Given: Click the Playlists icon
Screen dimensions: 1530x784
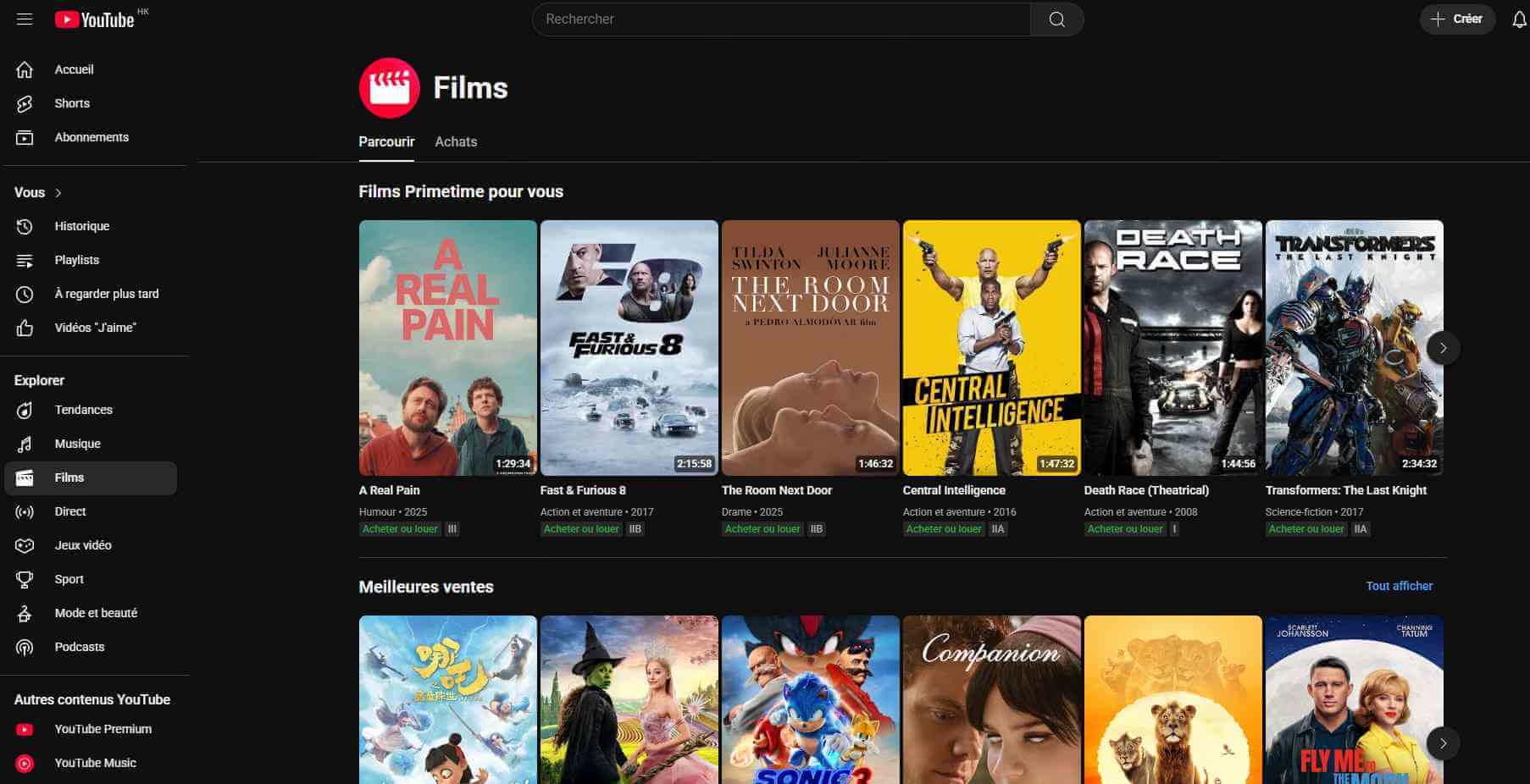Looking at the screenshot, I should (x=25, y=260).
